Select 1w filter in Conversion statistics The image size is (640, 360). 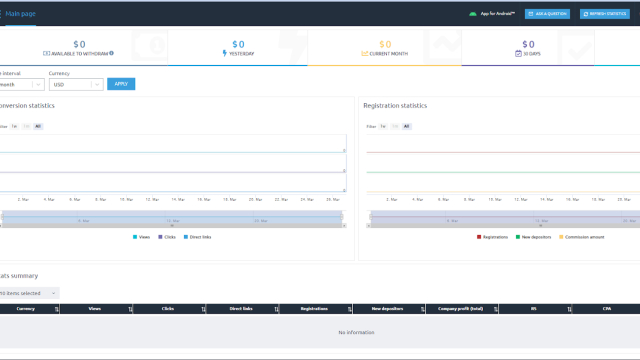point(14,127)
